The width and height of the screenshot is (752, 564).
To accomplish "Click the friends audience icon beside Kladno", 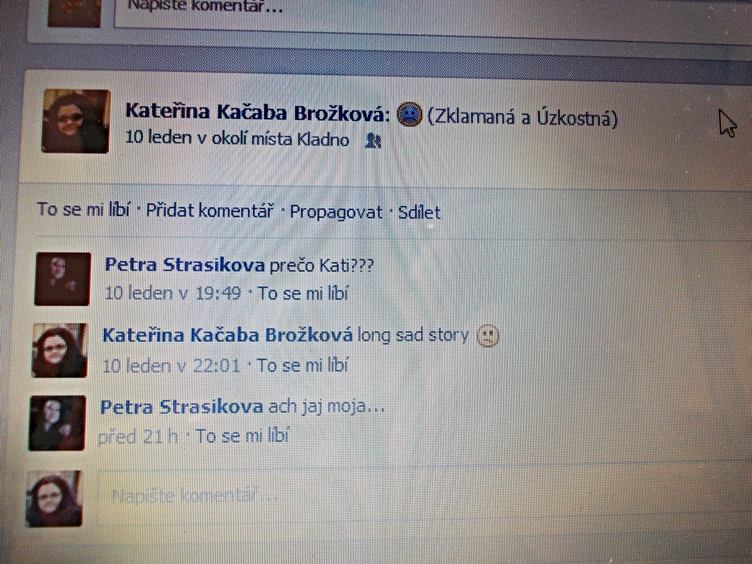I will [373, 141].
